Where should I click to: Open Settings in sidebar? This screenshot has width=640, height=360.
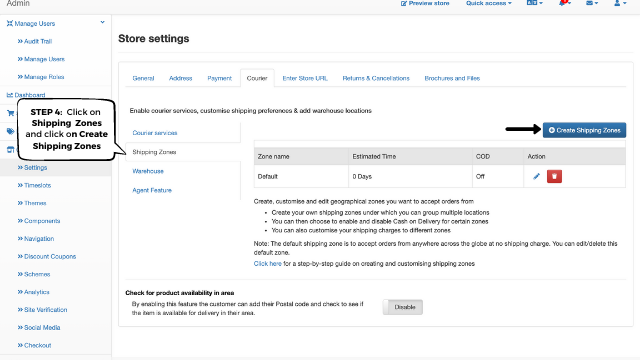(36, 167)
